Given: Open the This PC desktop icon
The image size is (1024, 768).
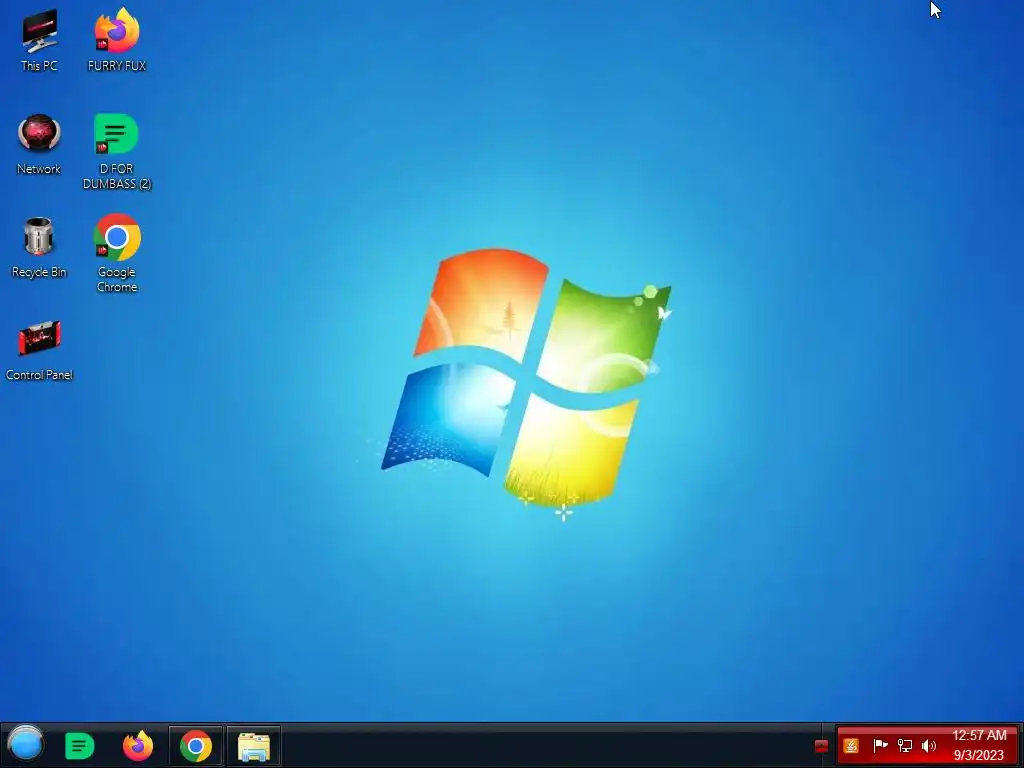Looking at the screenshot, I should pyautogui.click(x=39, y=40).
